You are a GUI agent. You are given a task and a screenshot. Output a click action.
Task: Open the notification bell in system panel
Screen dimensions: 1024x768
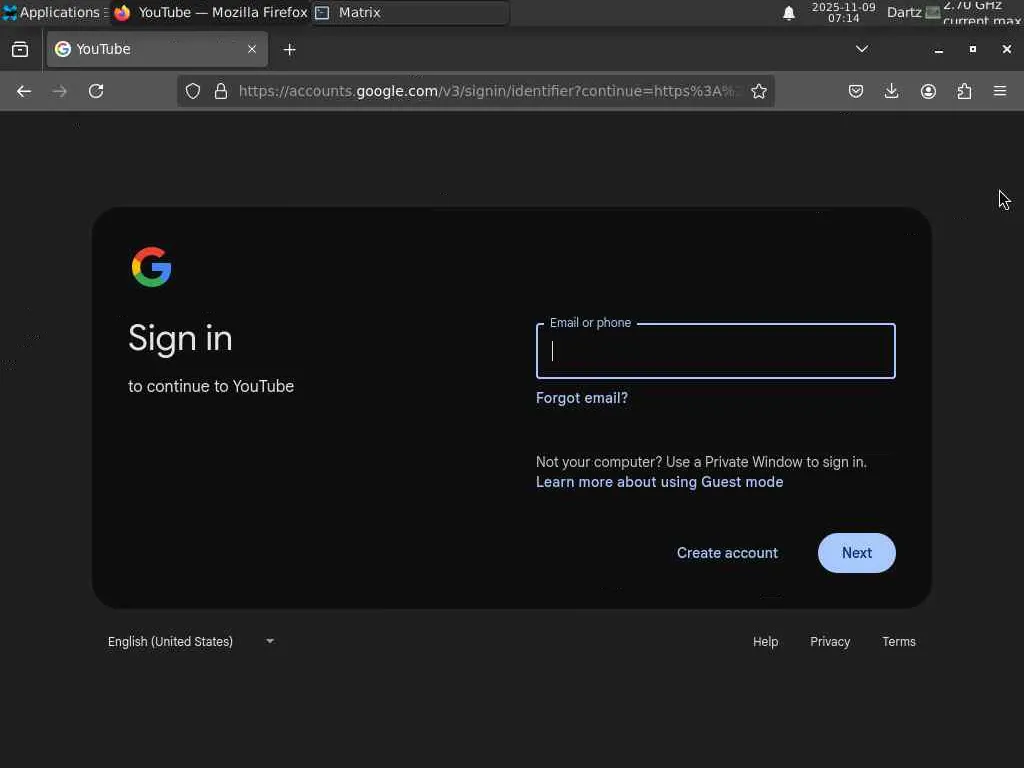click(789, 13)
